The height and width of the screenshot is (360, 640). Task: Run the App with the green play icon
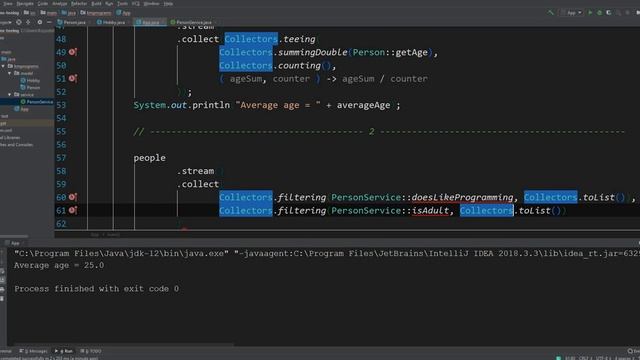pyautogui.click(x=590, y=13)
